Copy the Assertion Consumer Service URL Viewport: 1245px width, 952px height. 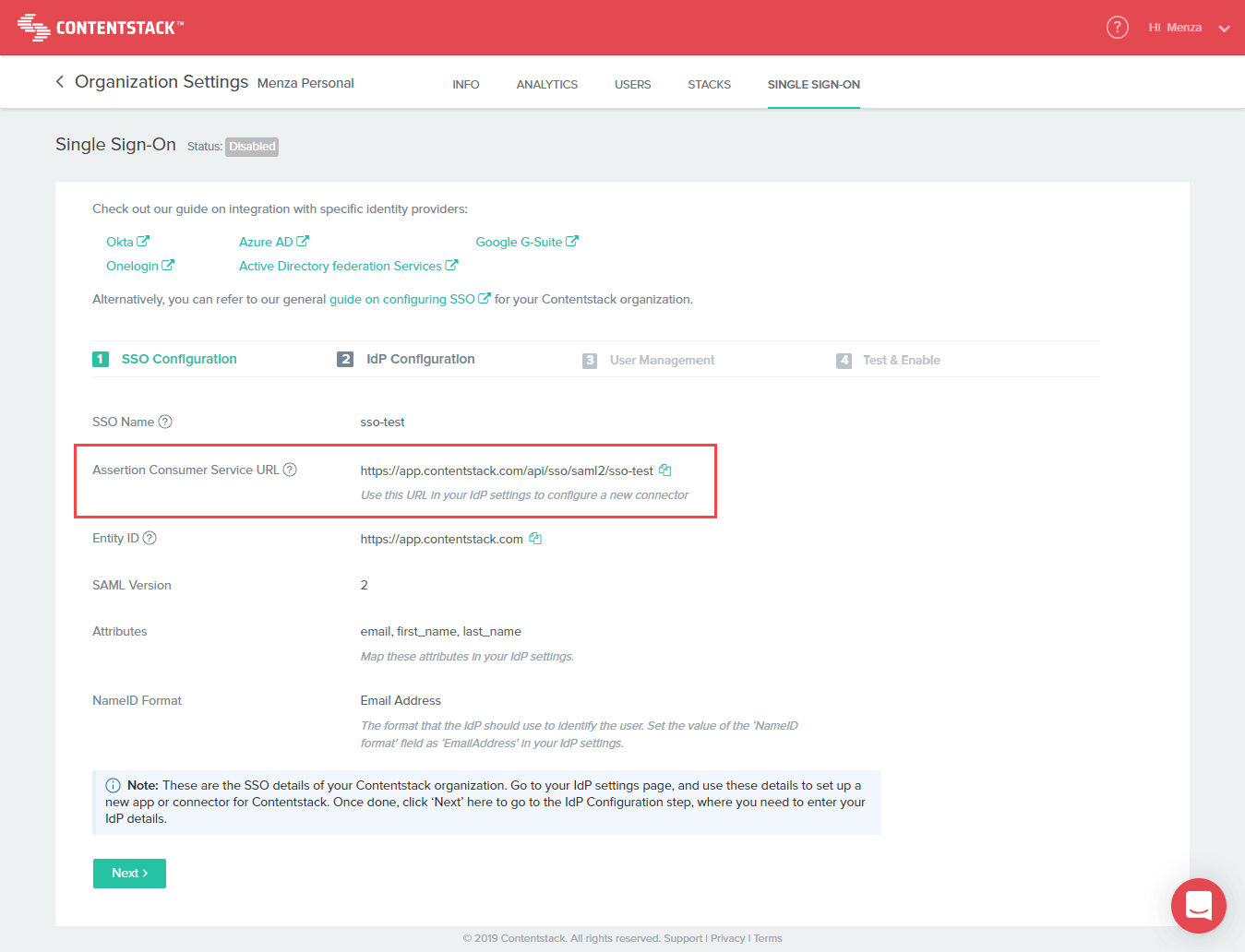[x=664, y=470]
